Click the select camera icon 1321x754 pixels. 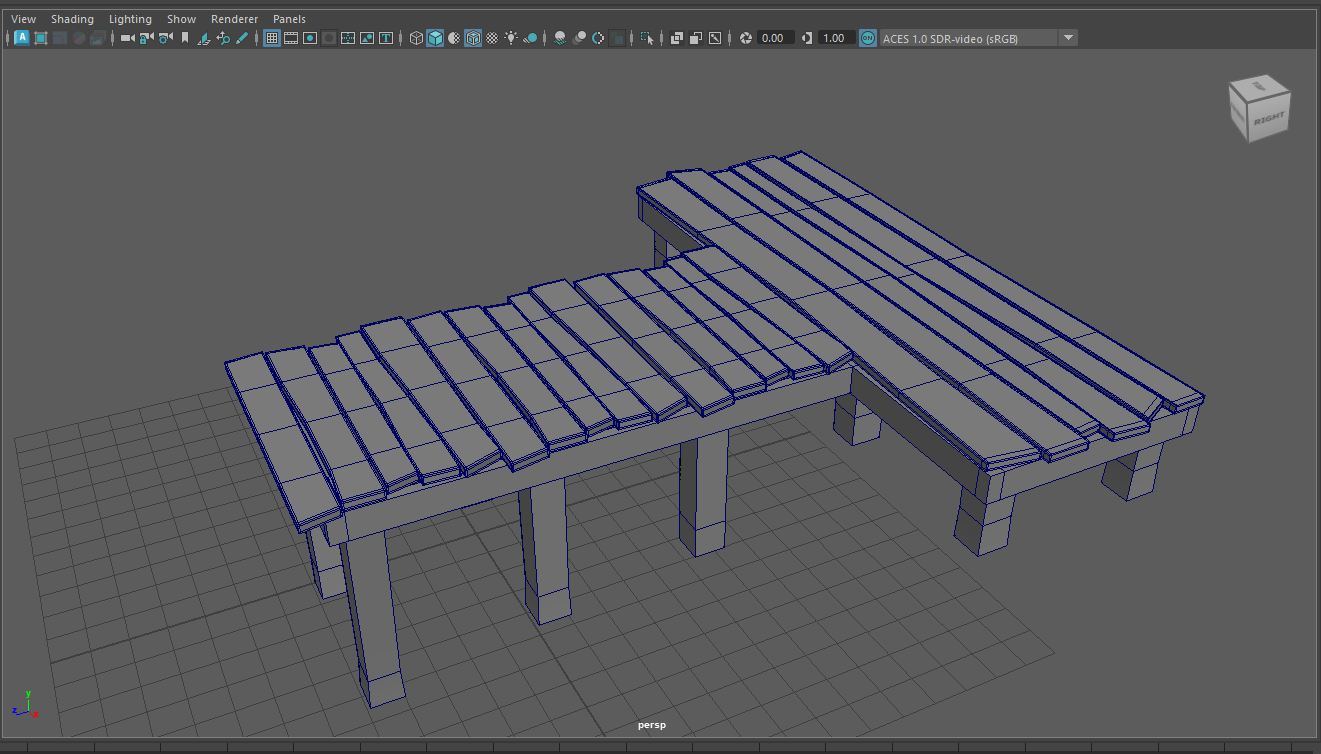coord(127,38)
